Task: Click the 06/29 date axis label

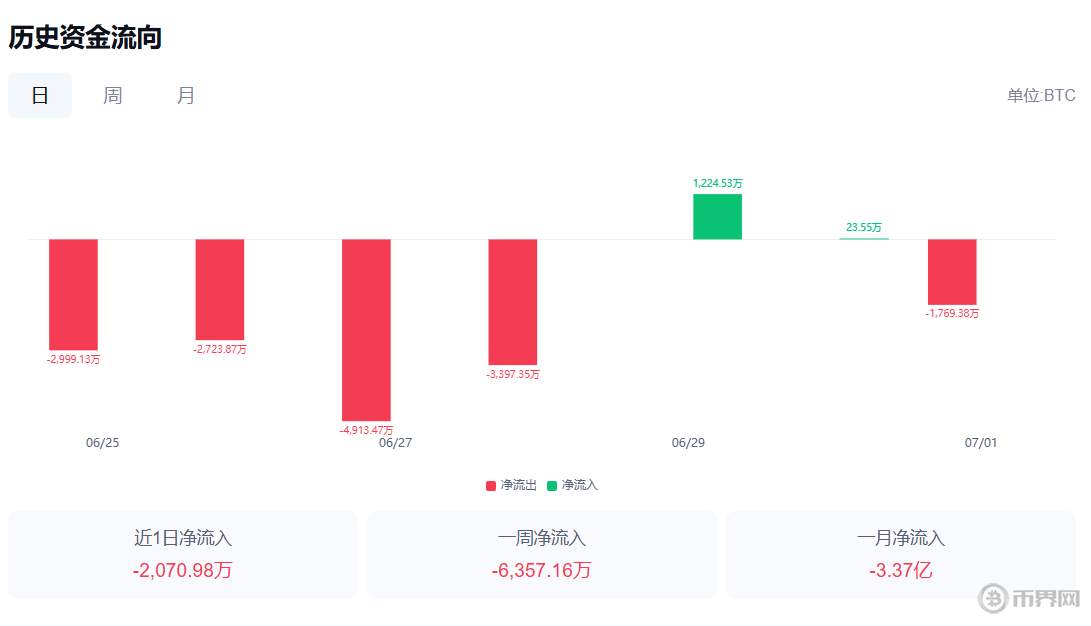Action: point(688,443)
